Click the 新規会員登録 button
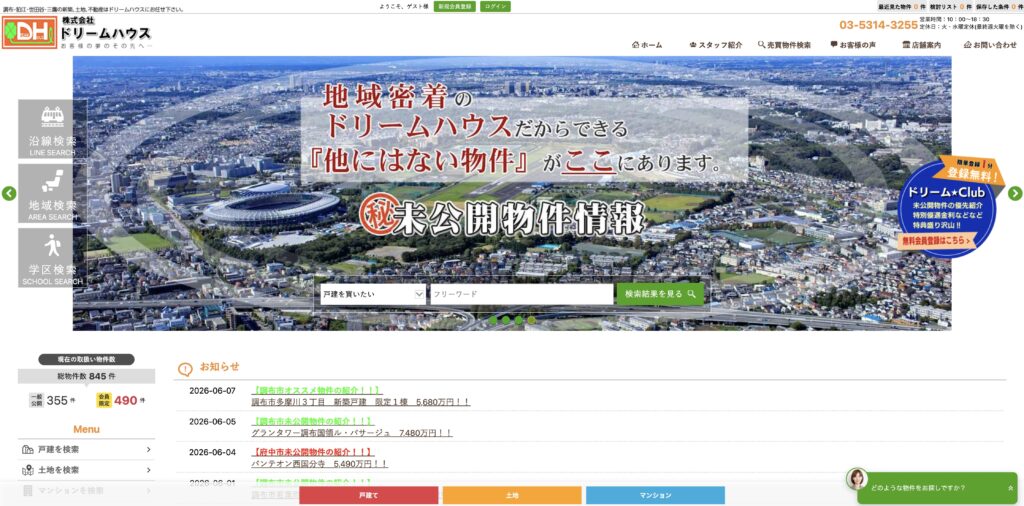 pyautogui.click(x=455, y=7)
